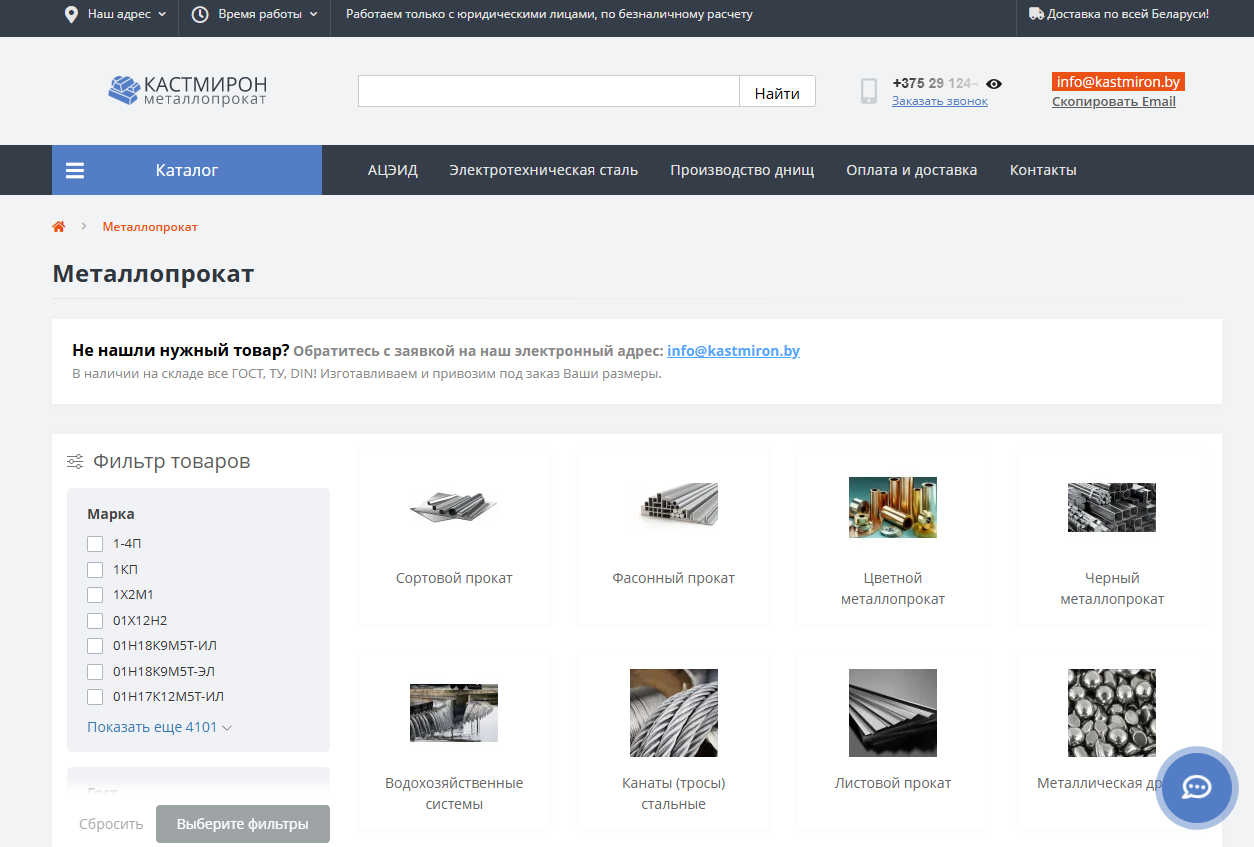Open the live chat bubble
Screen dimensions: 1254x847
point(1197,787)
